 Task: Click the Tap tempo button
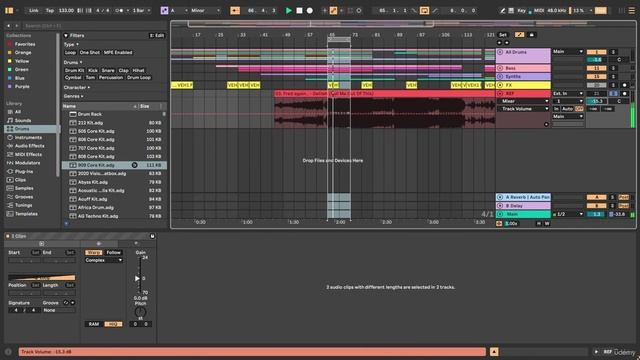(x=50, y=11)
